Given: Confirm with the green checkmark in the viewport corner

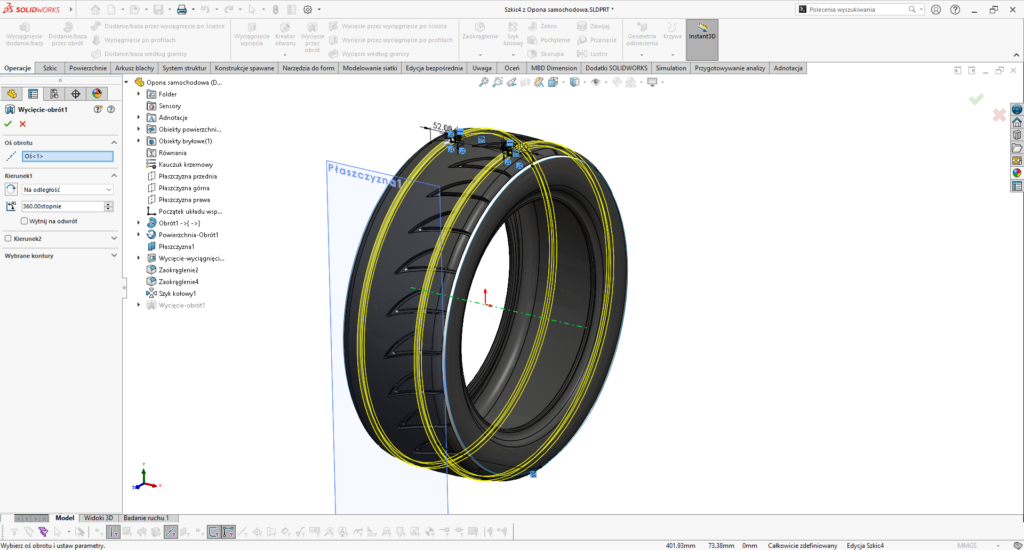Looking at the screenshot, I should click(976, 99).
